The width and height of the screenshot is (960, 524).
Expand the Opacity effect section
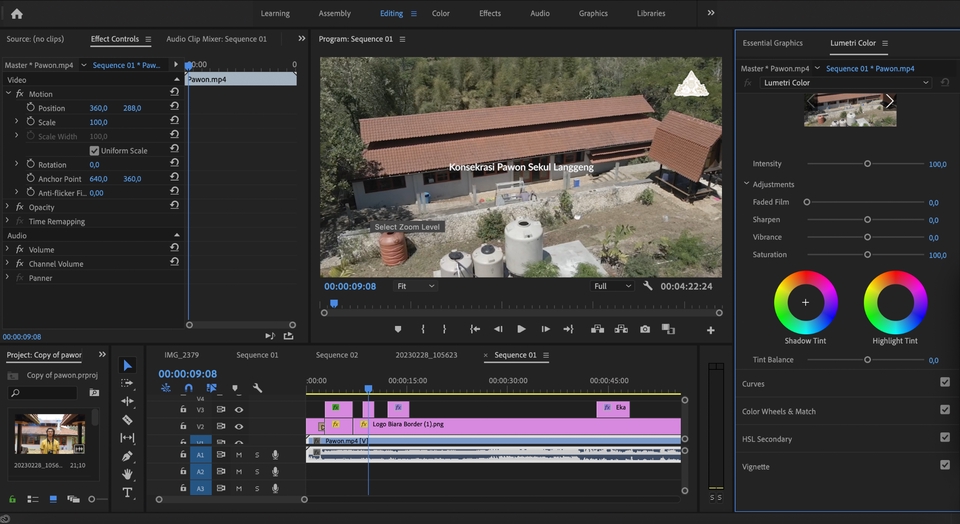pos(7,206)
